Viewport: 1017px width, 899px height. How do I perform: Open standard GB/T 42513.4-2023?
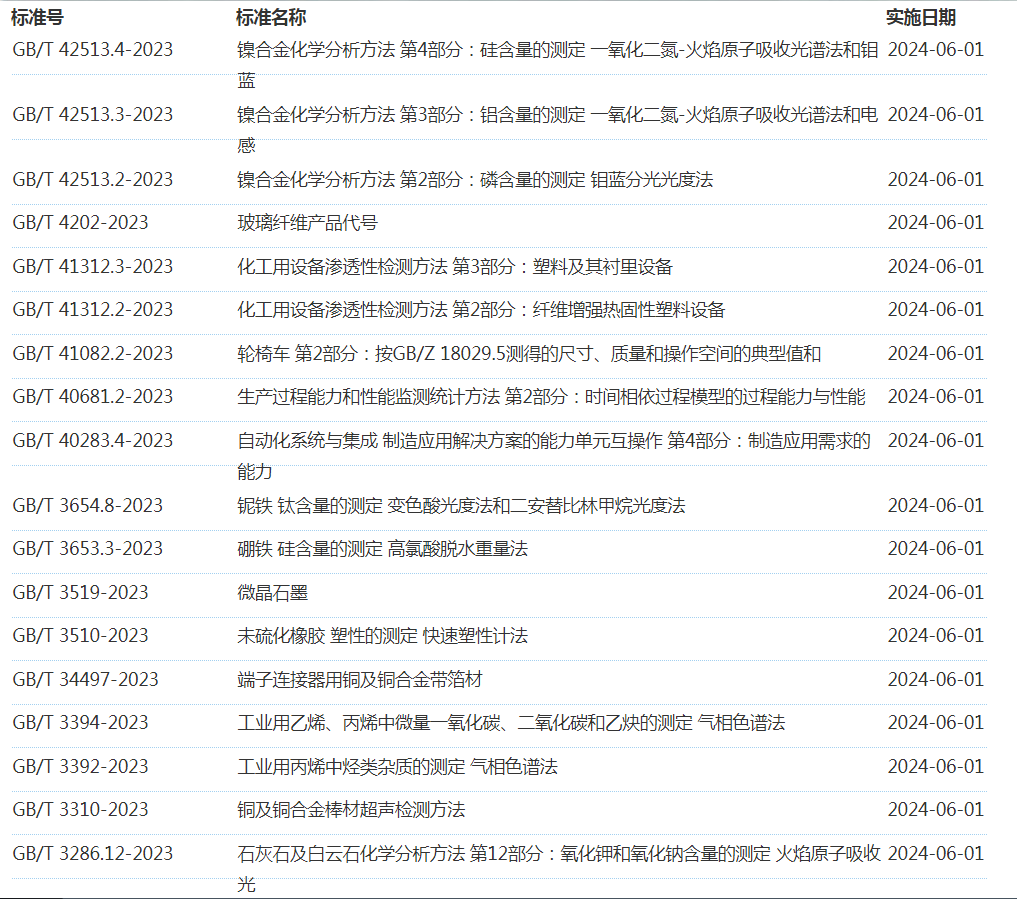point(93,50)
